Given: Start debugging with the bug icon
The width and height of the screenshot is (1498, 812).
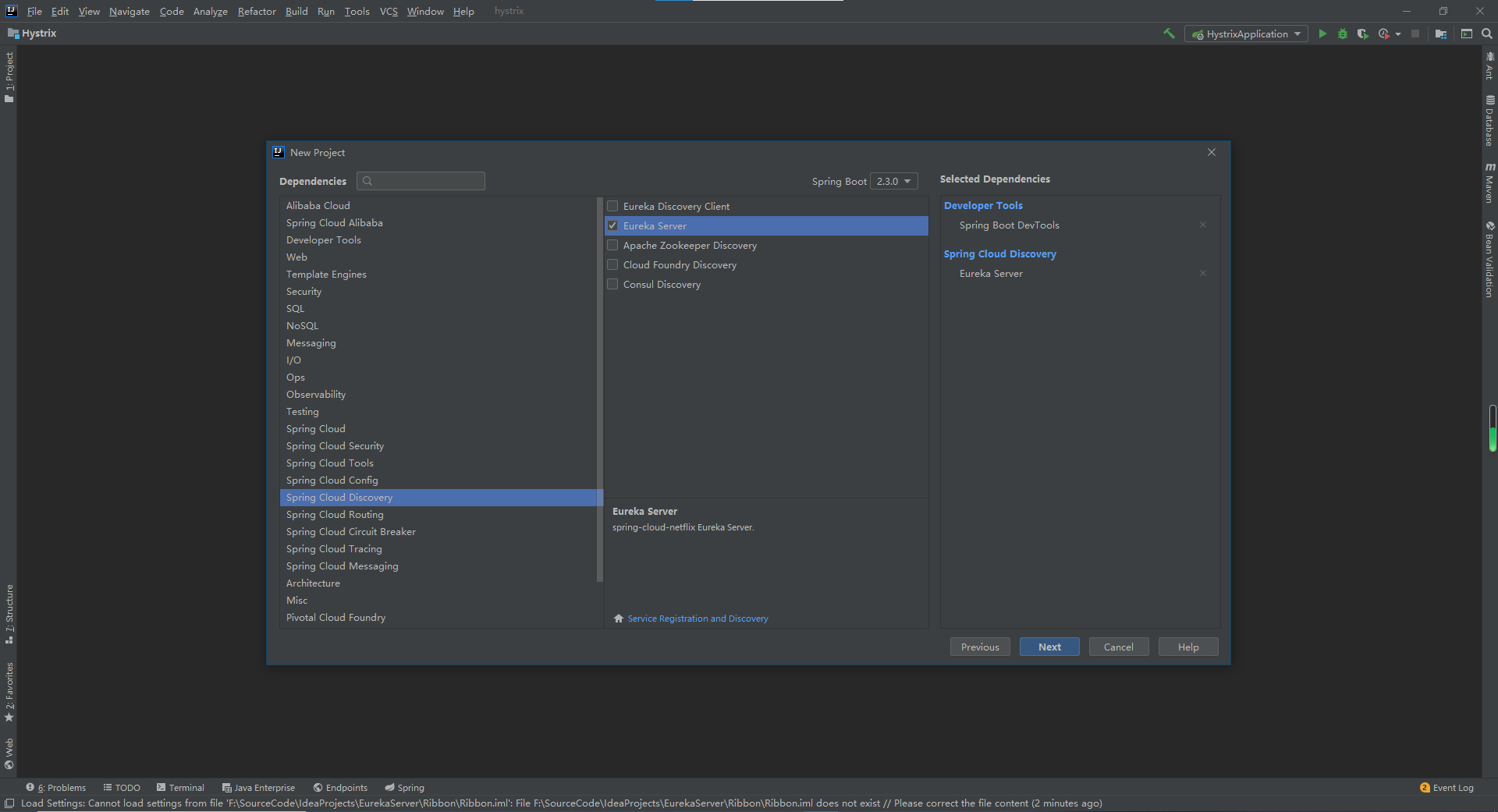Looking at the screenshot, I should 1343,34.
